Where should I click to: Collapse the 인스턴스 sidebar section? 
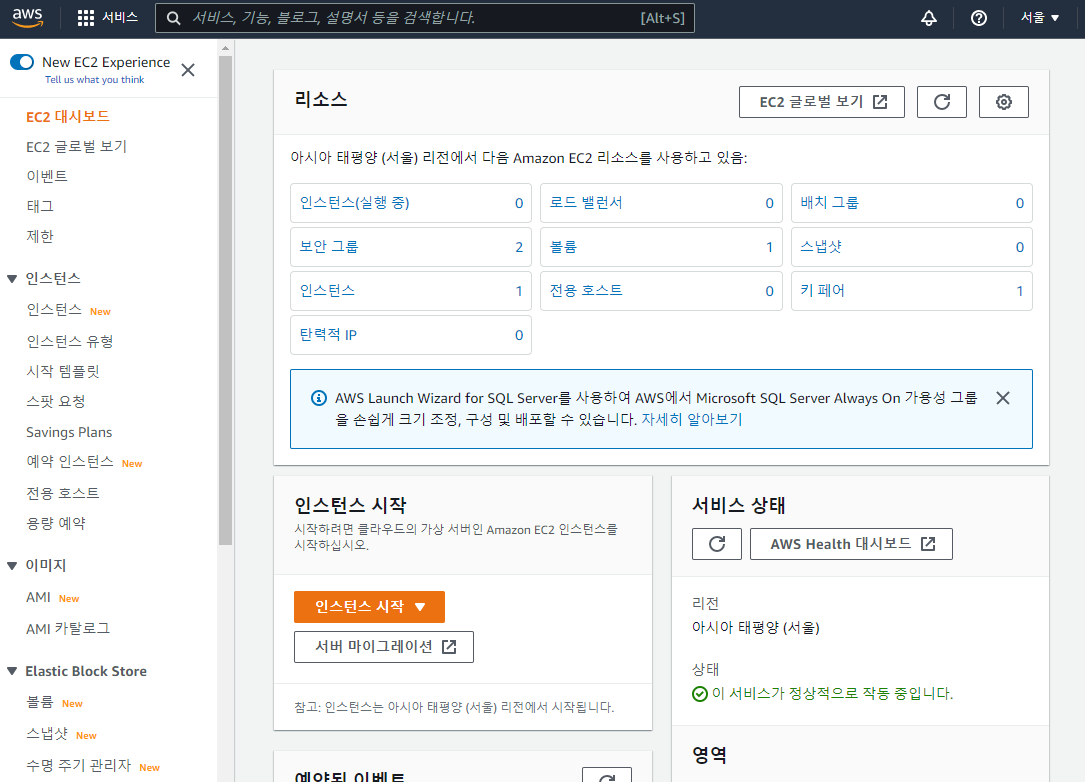point(12,279)
